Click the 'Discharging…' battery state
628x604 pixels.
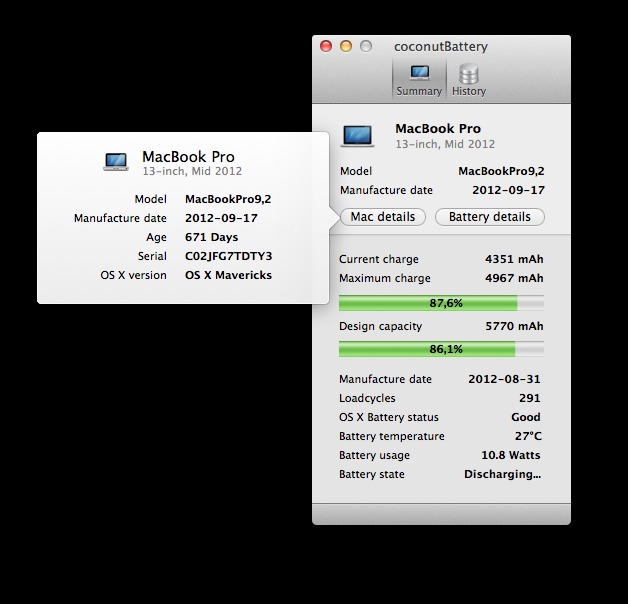pyautogui.click(x=503, y=474)
